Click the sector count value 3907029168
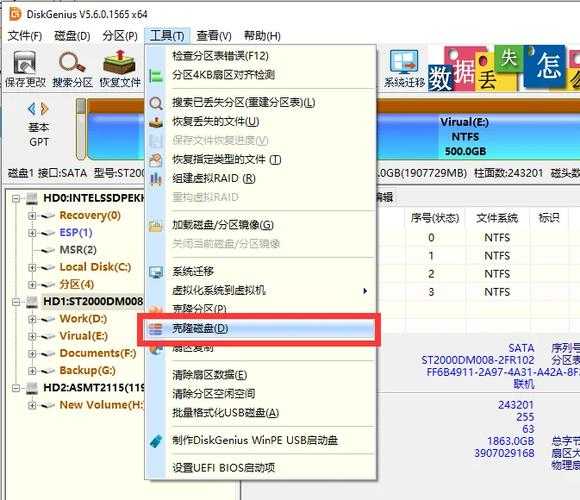This screenshot has height=500, width=580. [x=504, y=453]
